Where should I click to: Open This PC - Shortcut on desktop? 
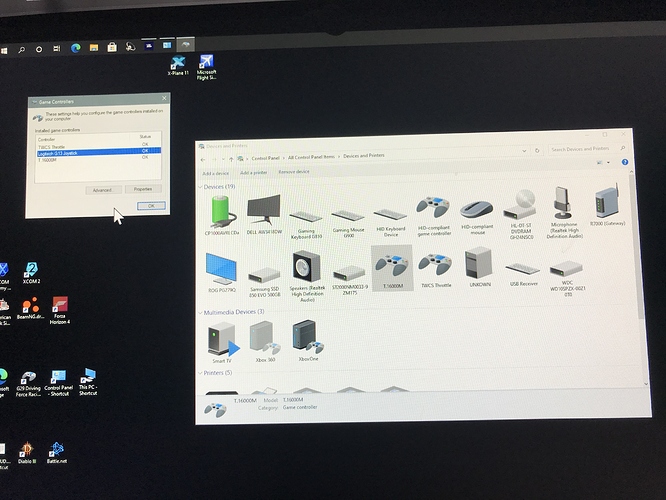(x=88, y=382)
